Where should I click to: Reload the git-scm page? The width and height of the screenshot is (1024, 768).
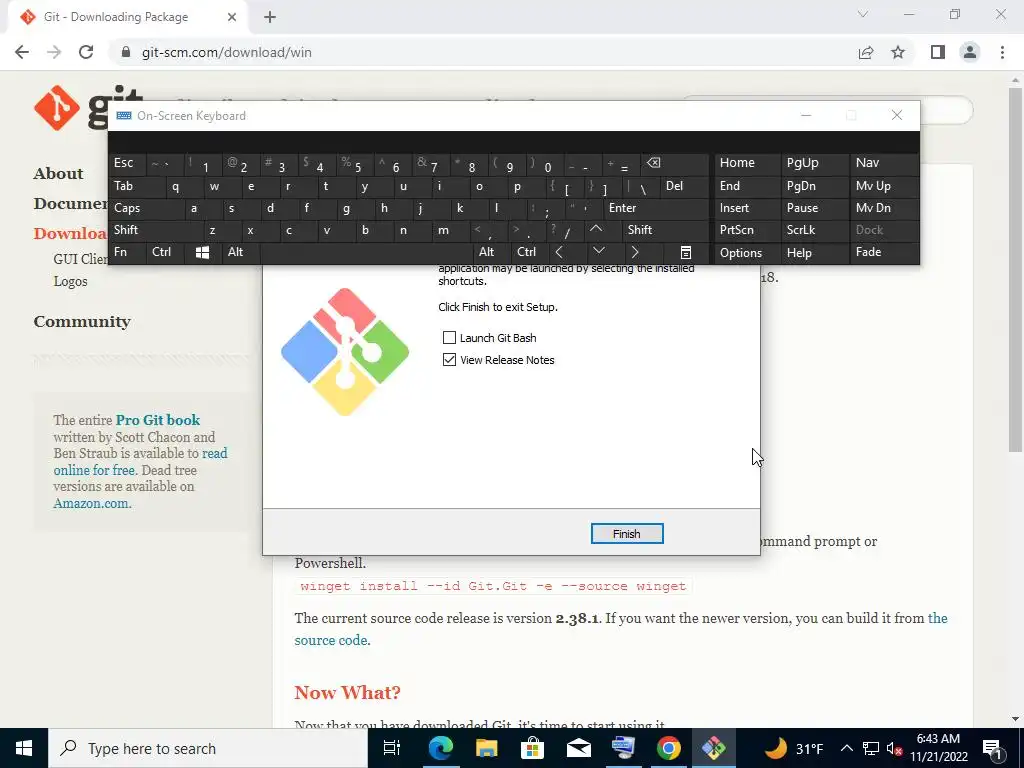(86, 52)
